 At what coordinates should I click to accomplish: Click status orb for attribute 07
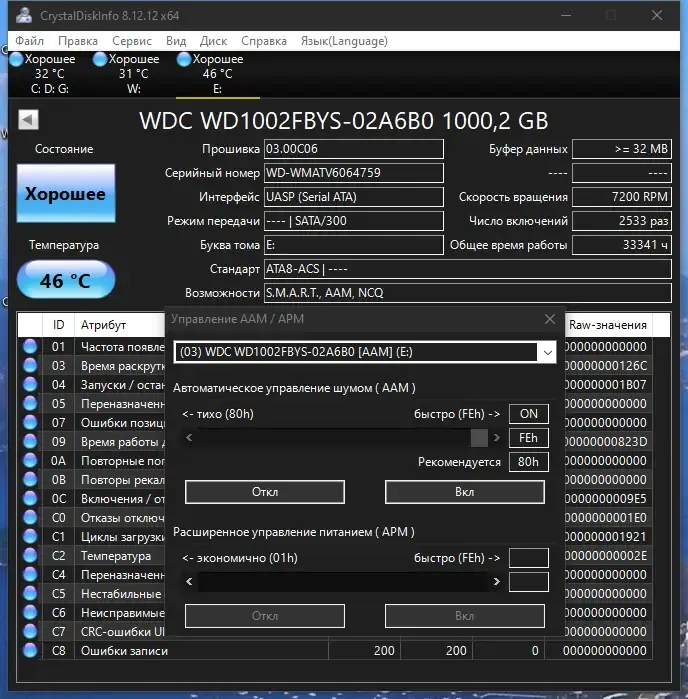pyautogui.click(x=30, y=422)
